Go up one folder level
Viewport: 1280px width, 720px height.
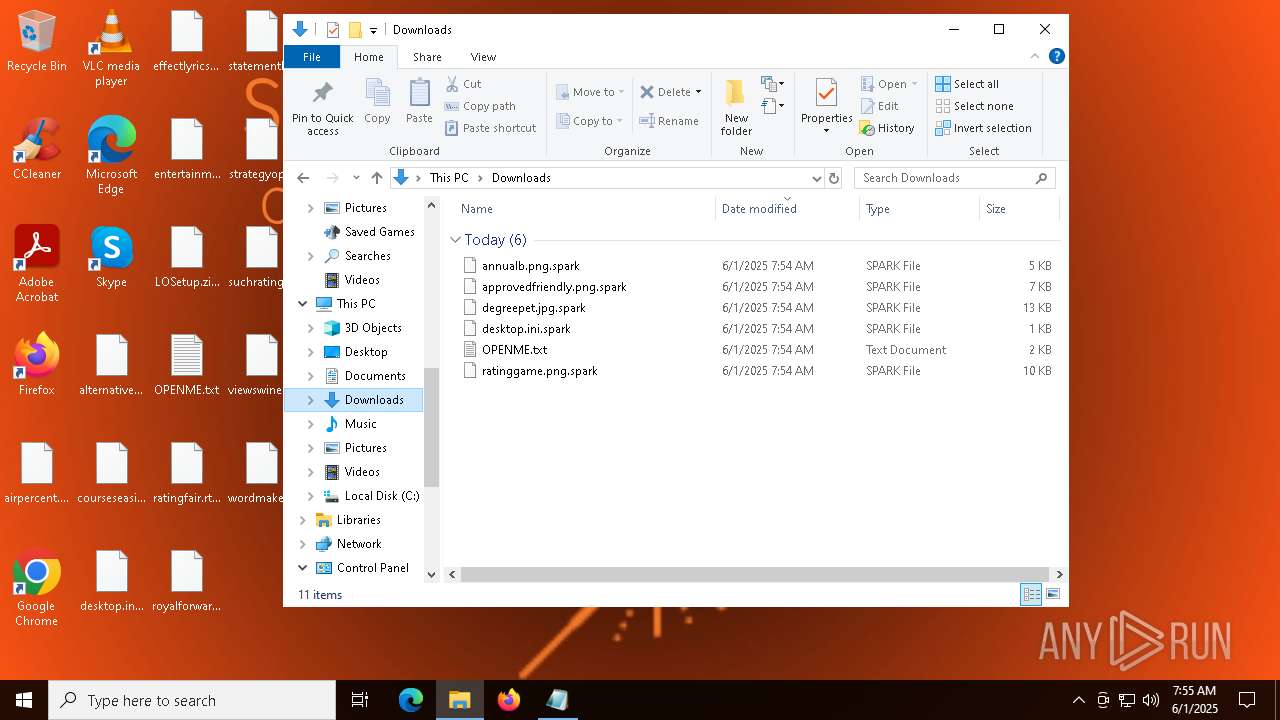377,178
